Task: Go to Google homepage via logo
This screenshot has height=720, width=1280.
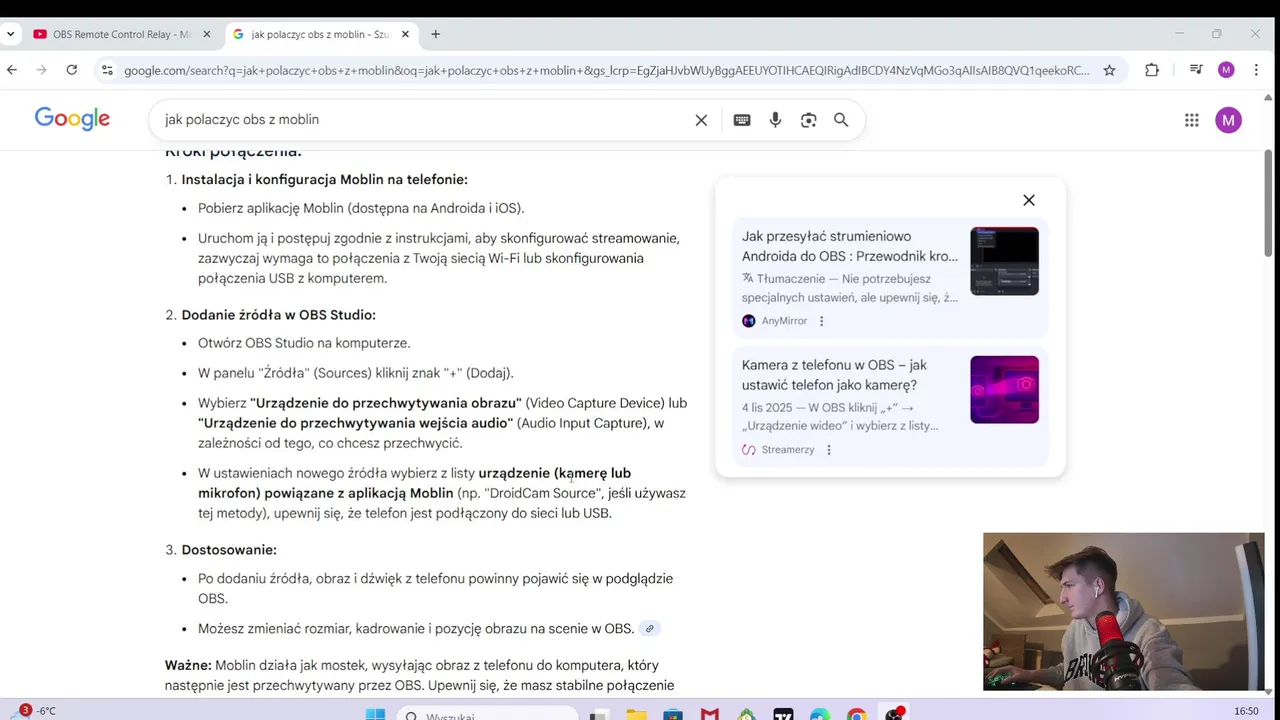Action: tap(72, 119)
